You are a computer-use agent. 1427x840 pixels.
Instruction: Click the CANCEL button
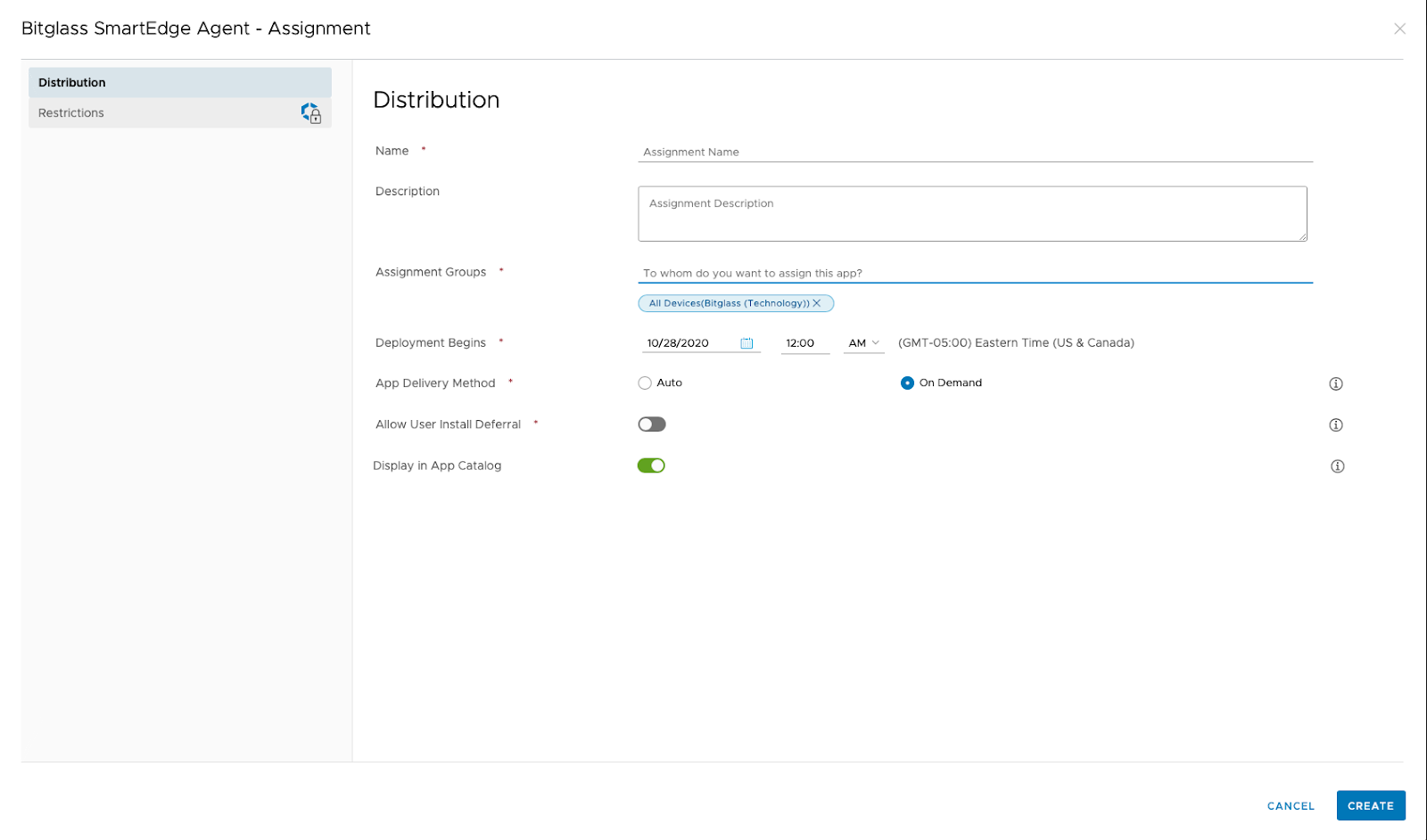point(1291,806)
